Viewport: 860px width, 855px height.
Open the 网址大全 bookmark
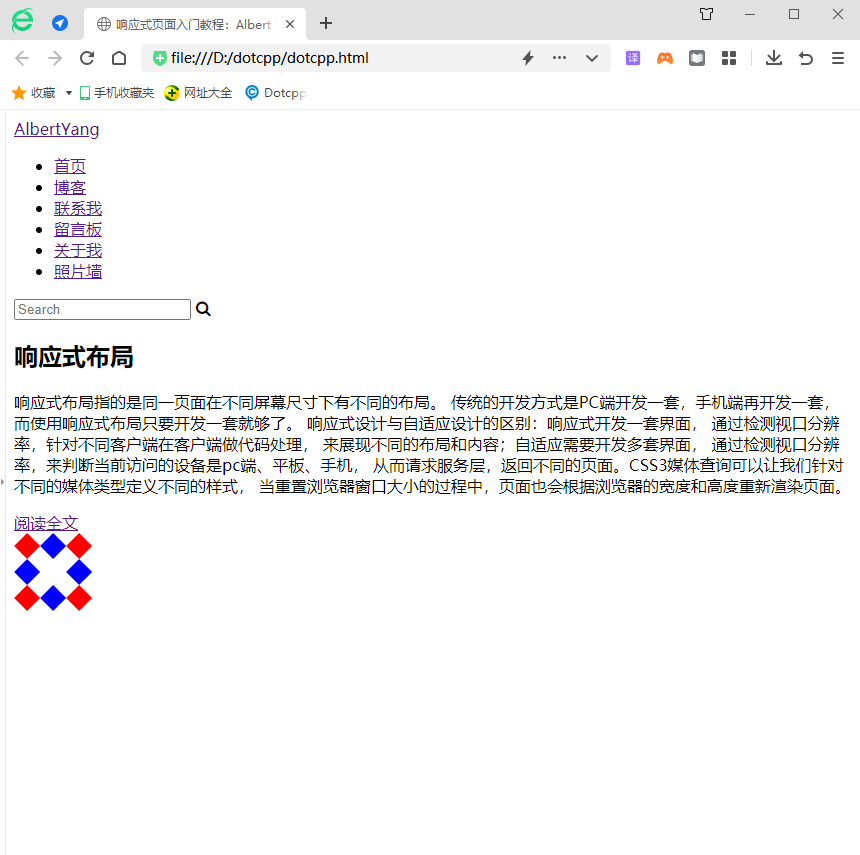[198, 93]
